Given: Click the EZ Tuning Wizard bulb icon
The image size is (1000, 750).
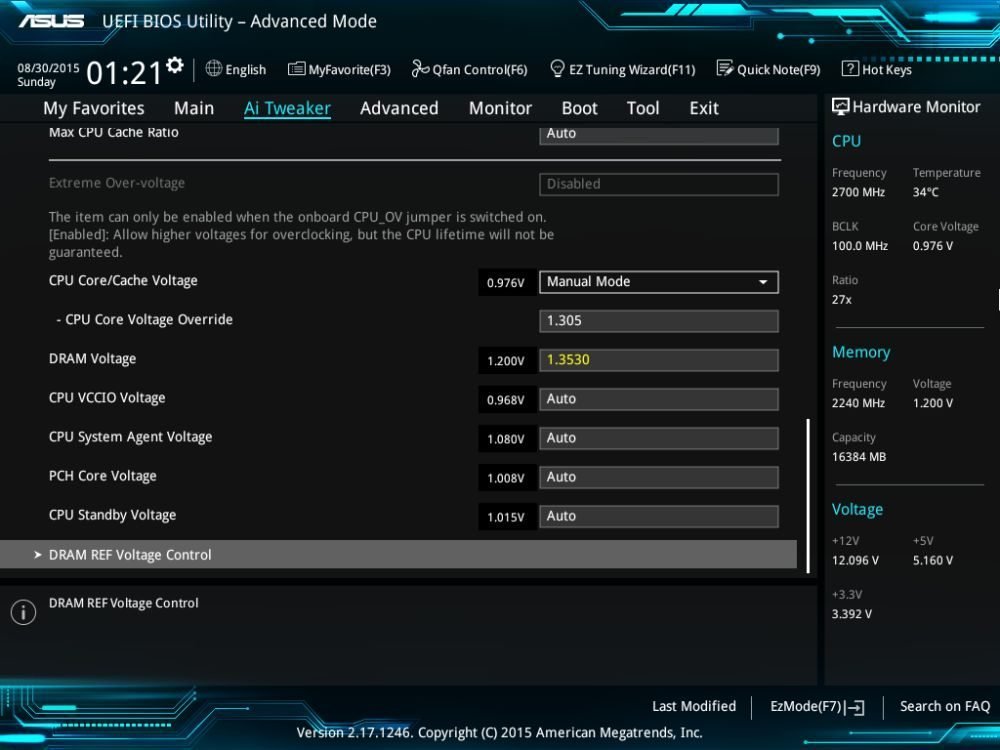Looking at the screenshot, I should point(557,68).
